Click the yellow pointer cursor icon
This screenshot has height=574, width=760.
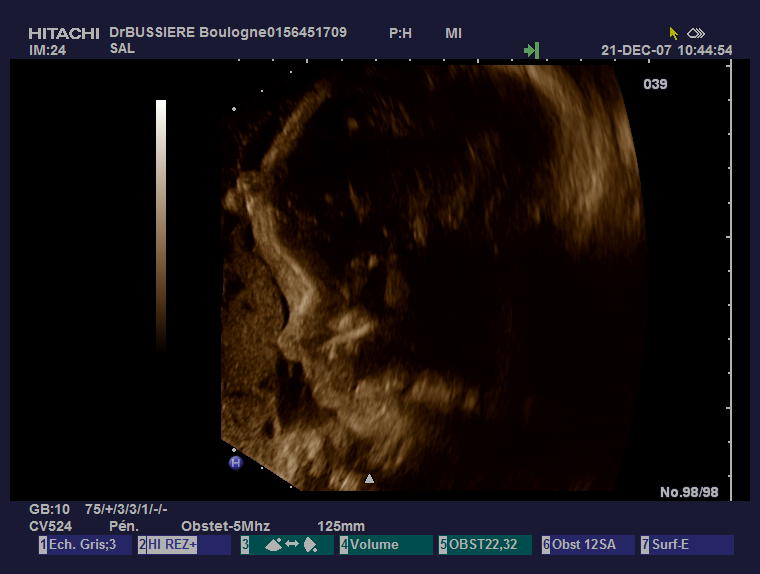[x=674, y=33]
